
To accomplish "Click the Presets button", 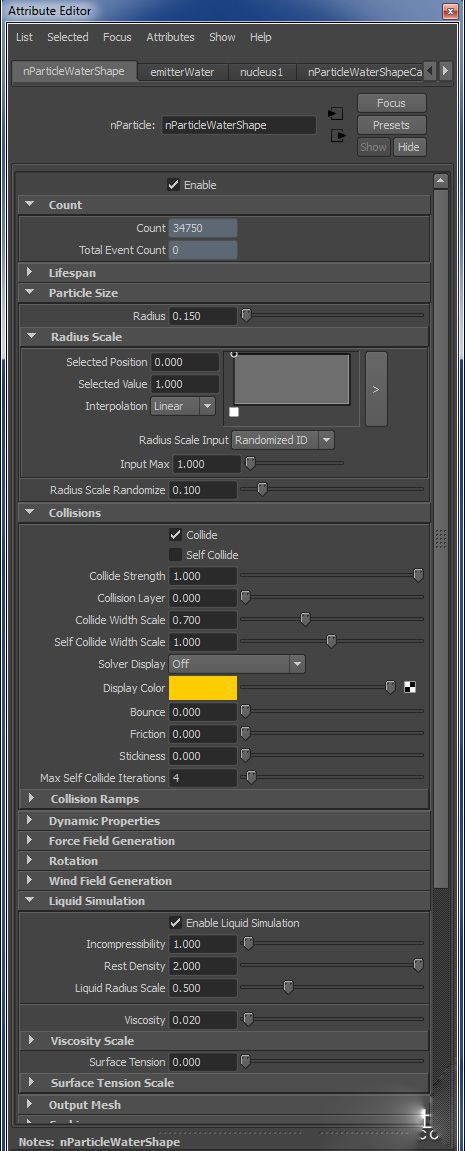I will 392,125.
